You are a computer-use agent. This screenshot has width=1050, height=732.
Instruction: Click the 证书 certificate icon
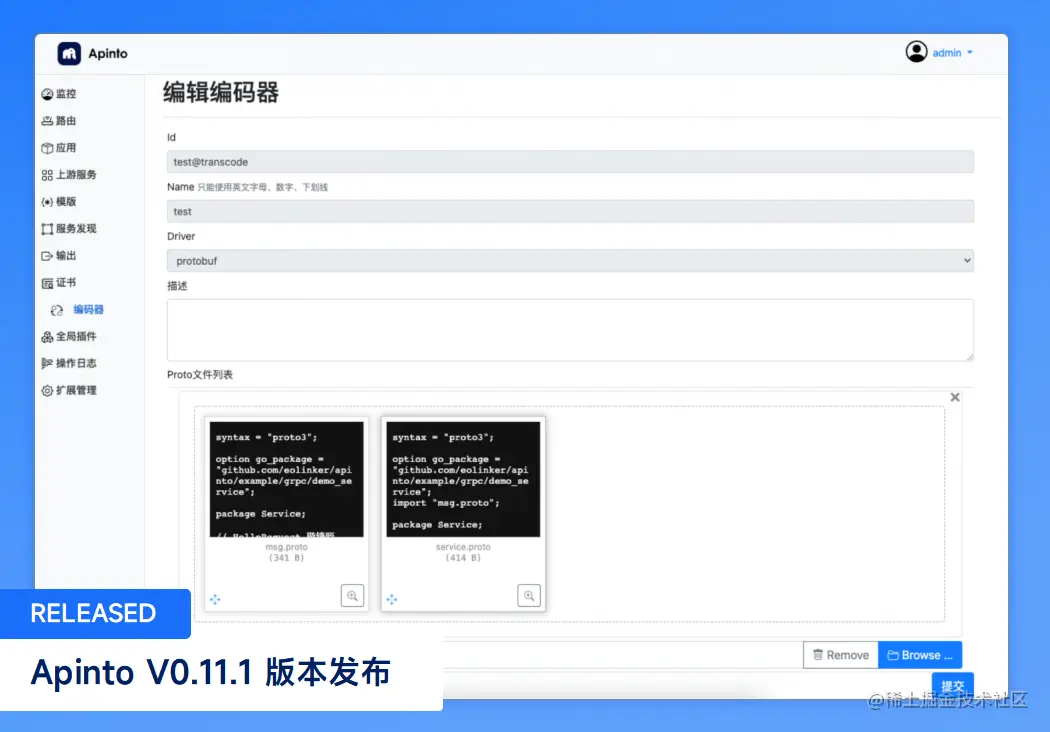[47, 283]
